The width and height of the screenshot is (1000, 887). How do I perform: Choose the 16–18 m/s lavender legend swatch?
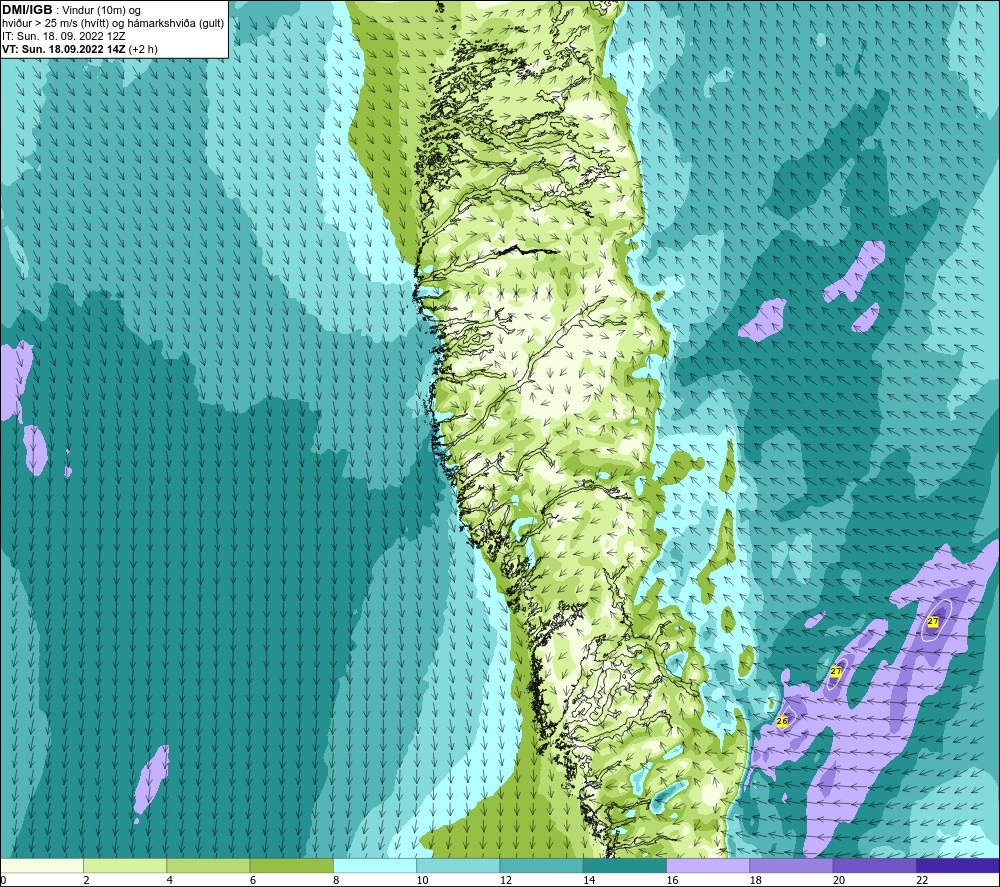pyautogui.click(x=708, y=865)
